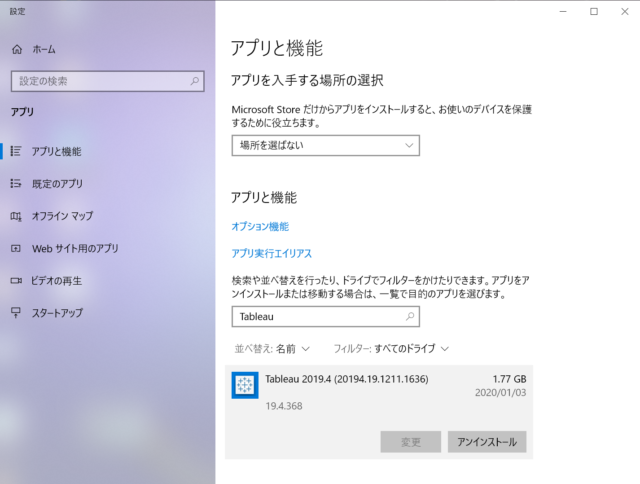This screenshot has width=640, height=484.
Task: Click the 既定のアプリ icon in sidebar
Action: [16, 183]
